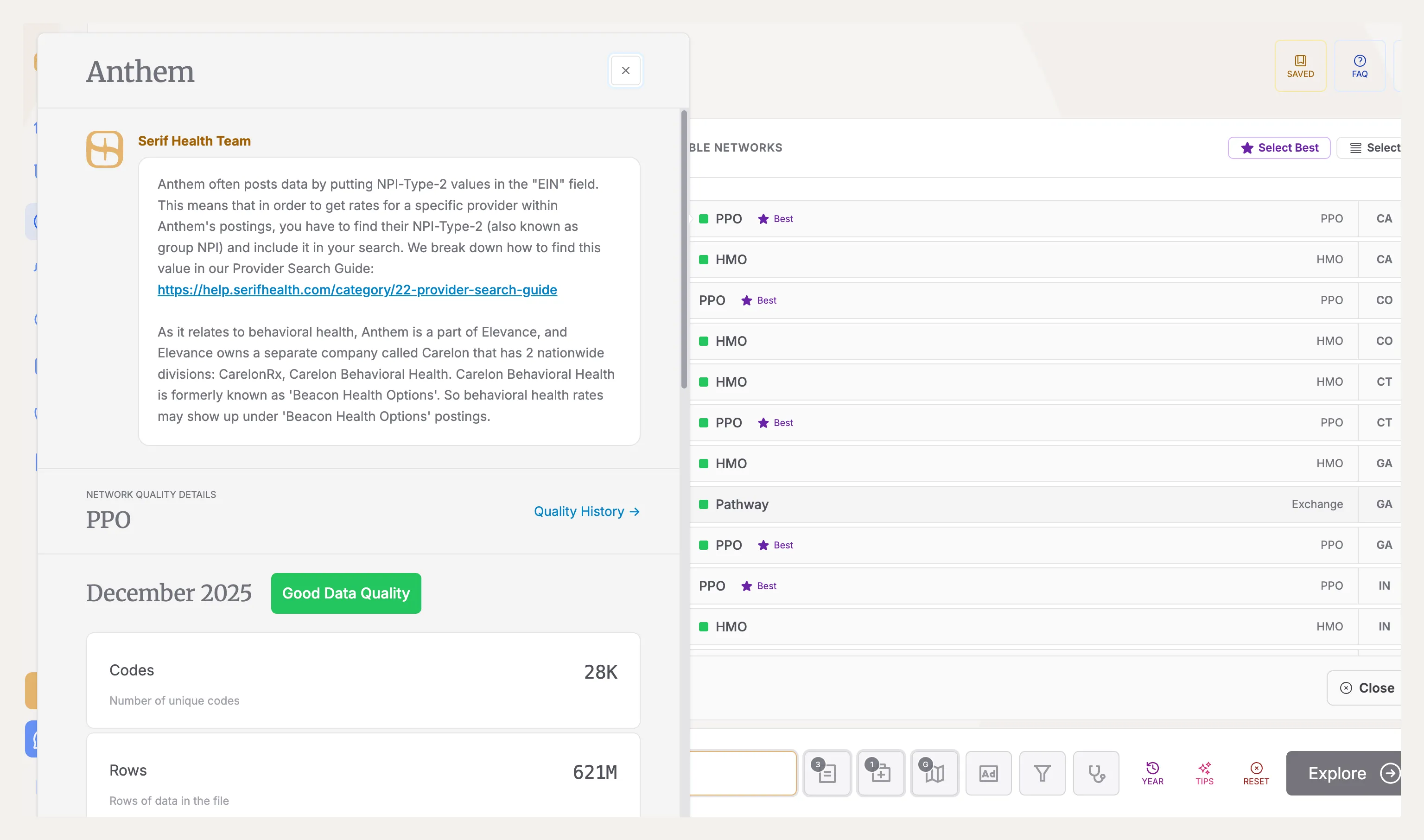Click the Anthem panel vertical scrollbar

point(684,249)
